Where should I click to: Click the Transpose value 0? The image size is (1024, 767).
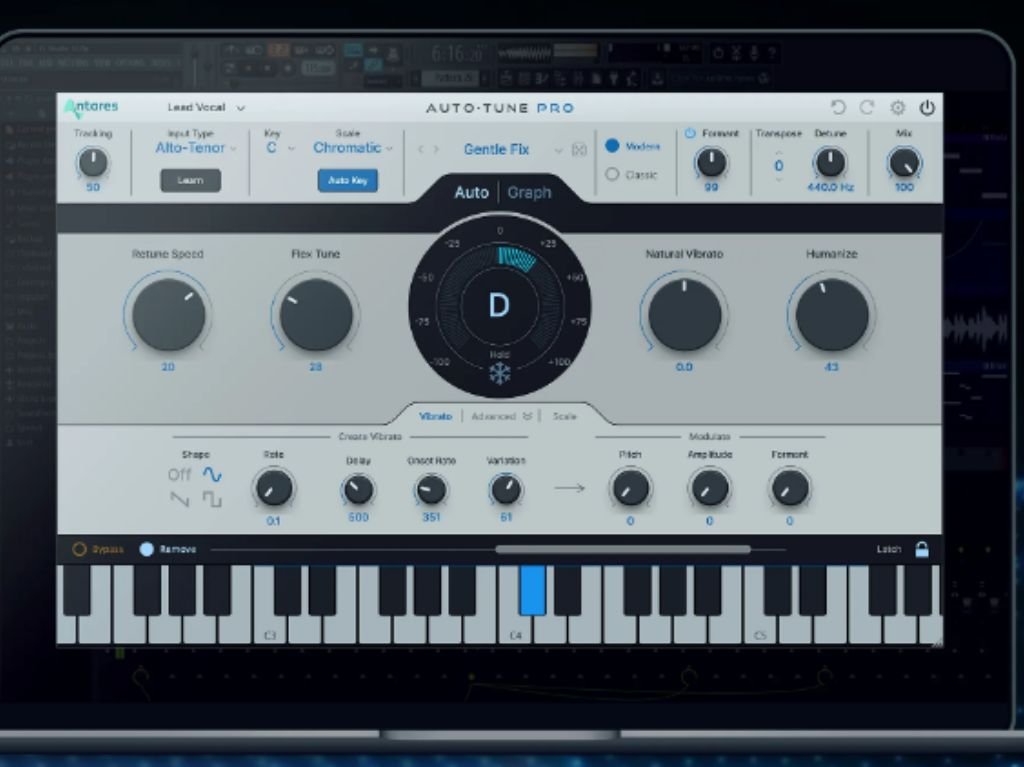point(778,166)
